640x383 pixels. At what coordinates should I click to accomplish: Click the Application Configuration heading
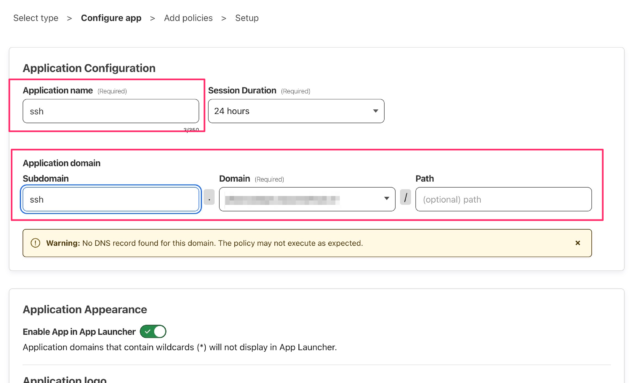(x=89, y=68)
